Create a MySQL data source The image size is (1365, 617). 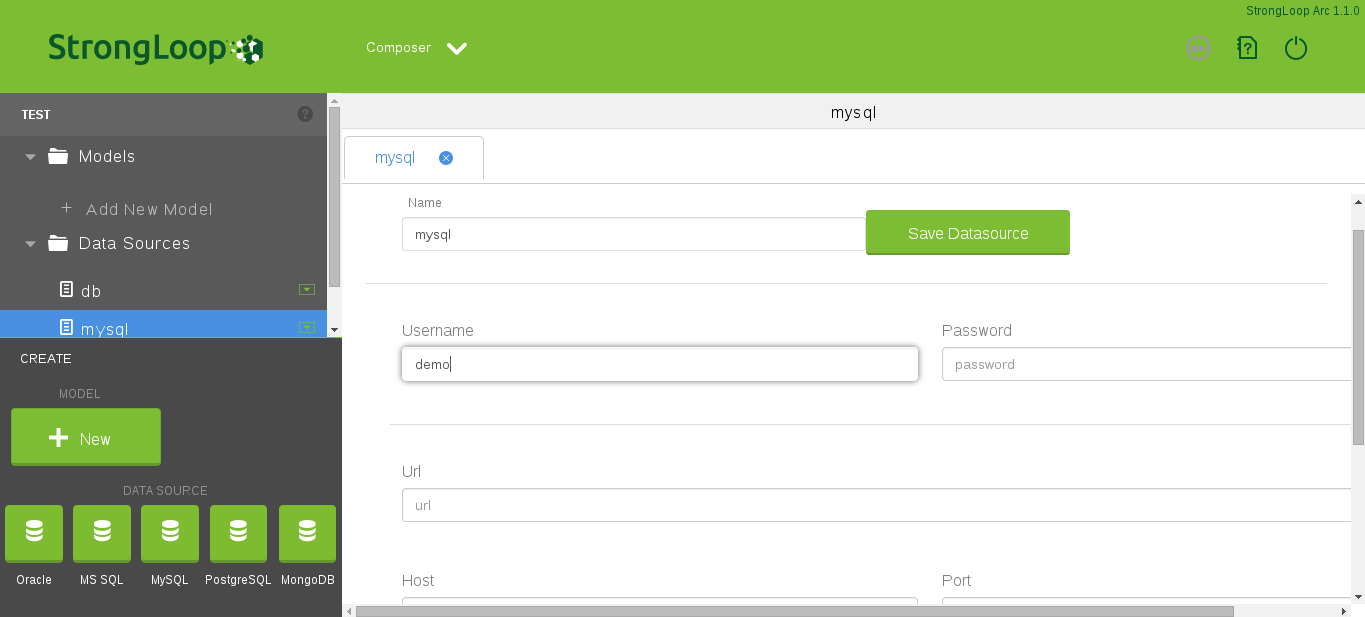click(x=170, y=533)
